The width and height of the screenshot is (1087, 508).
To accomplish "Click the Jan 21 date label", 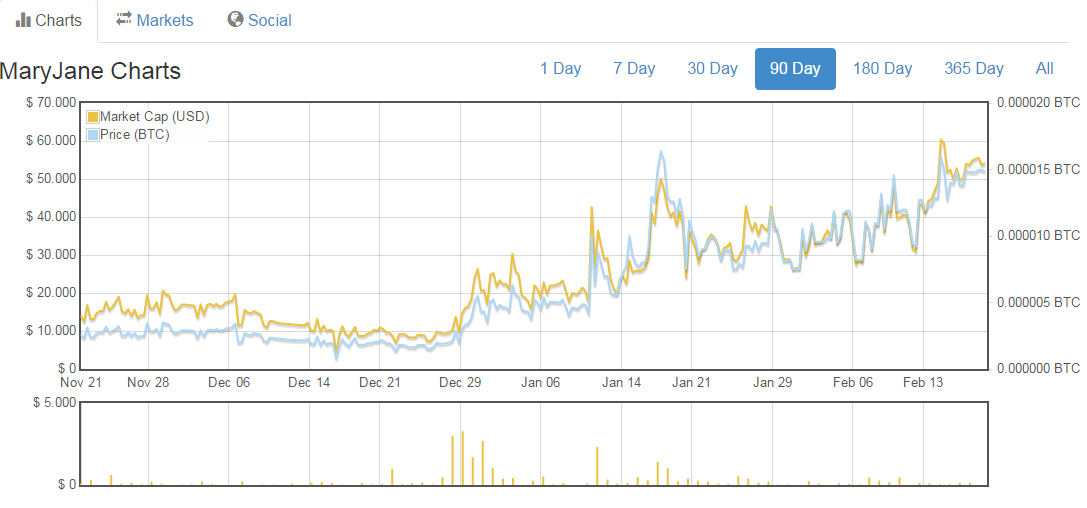I will click(692, 383).
